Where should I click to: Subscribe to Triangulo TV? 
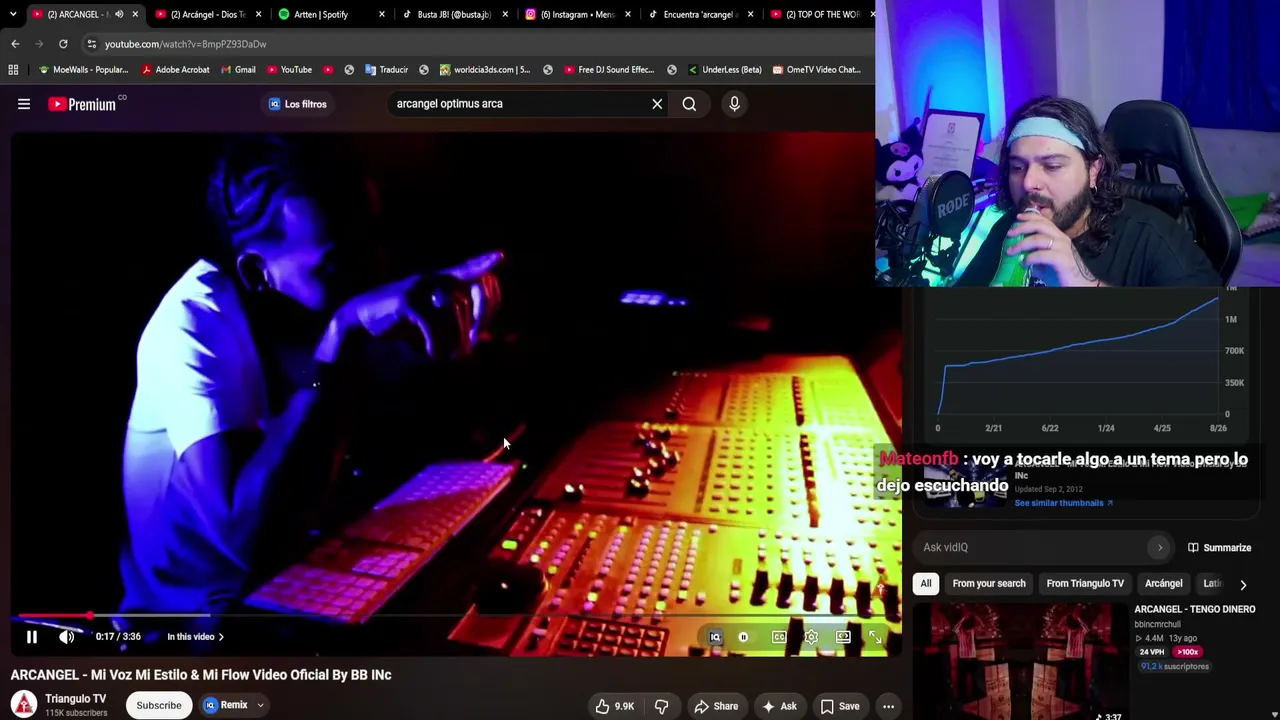[159, 705]
